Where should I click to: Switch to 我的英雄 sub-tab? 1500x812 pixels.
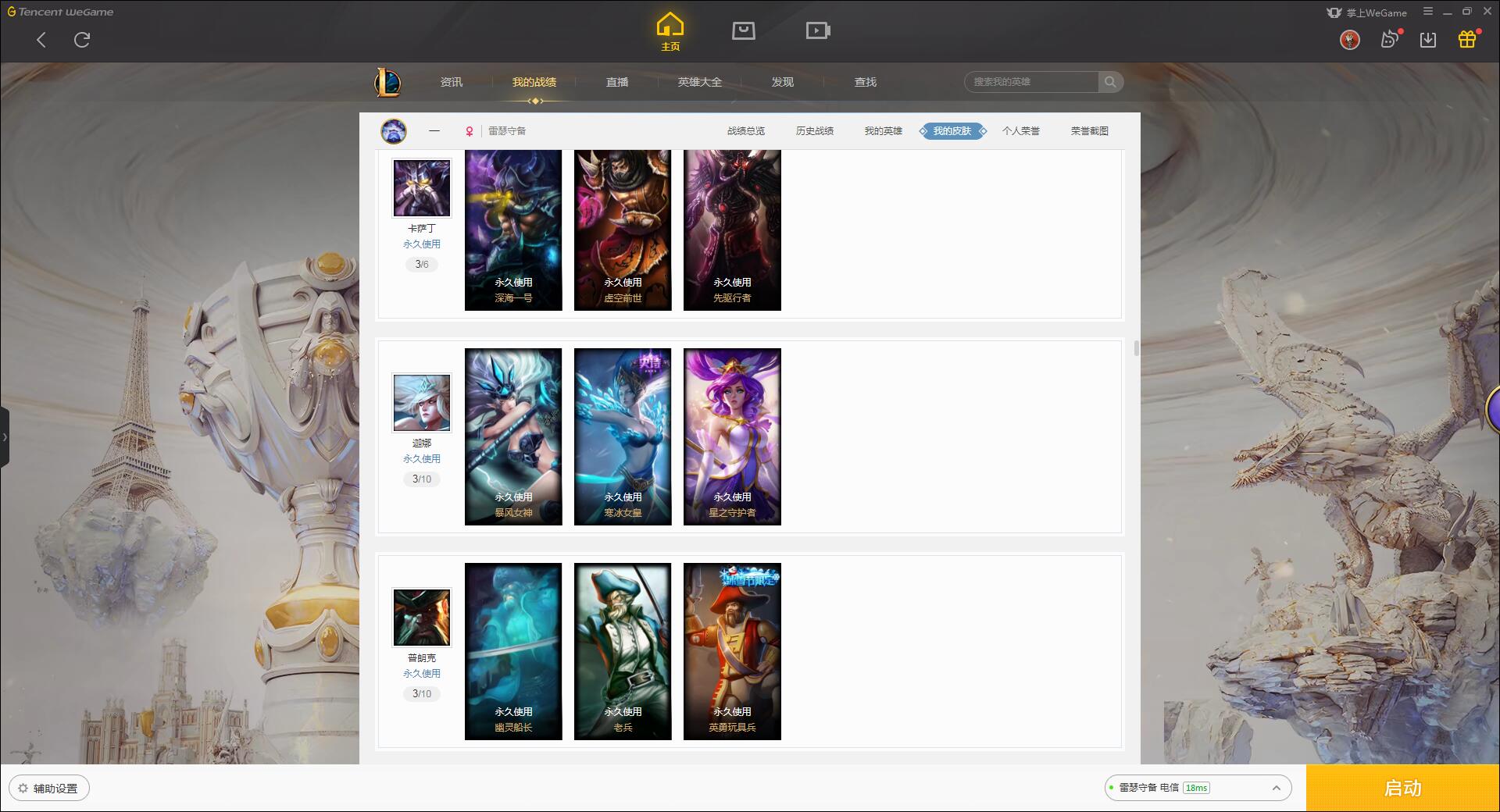pos(884,131)
